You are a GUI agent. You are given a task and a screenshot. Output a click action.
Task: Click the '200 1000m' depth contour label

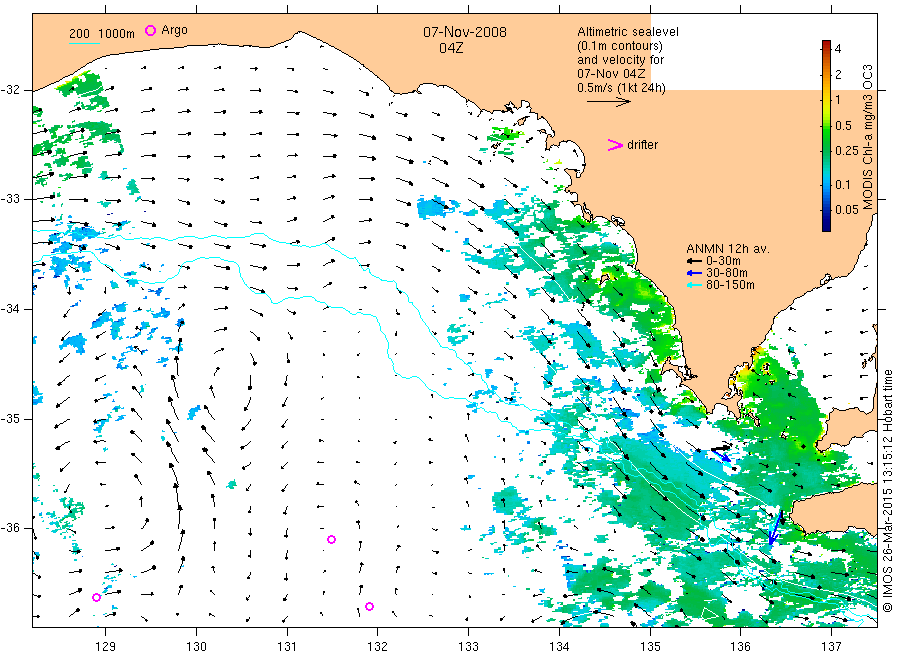pos(102,34)
